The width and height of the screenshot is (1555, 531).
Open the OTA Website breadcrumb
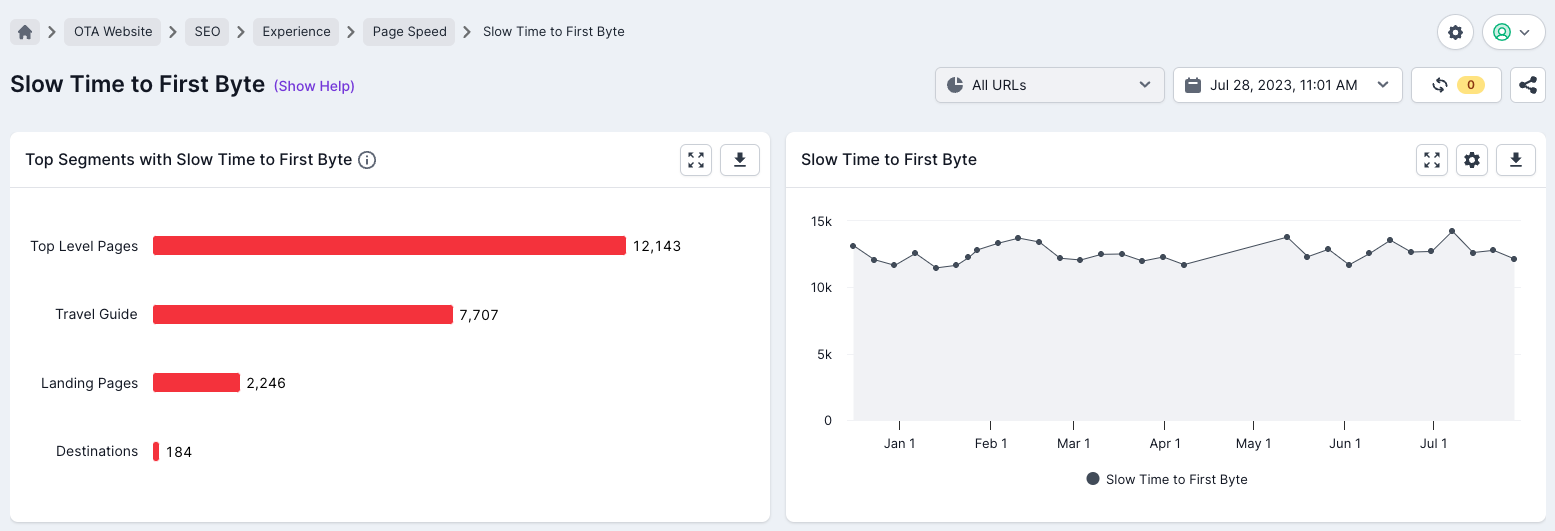coord(113,32)
